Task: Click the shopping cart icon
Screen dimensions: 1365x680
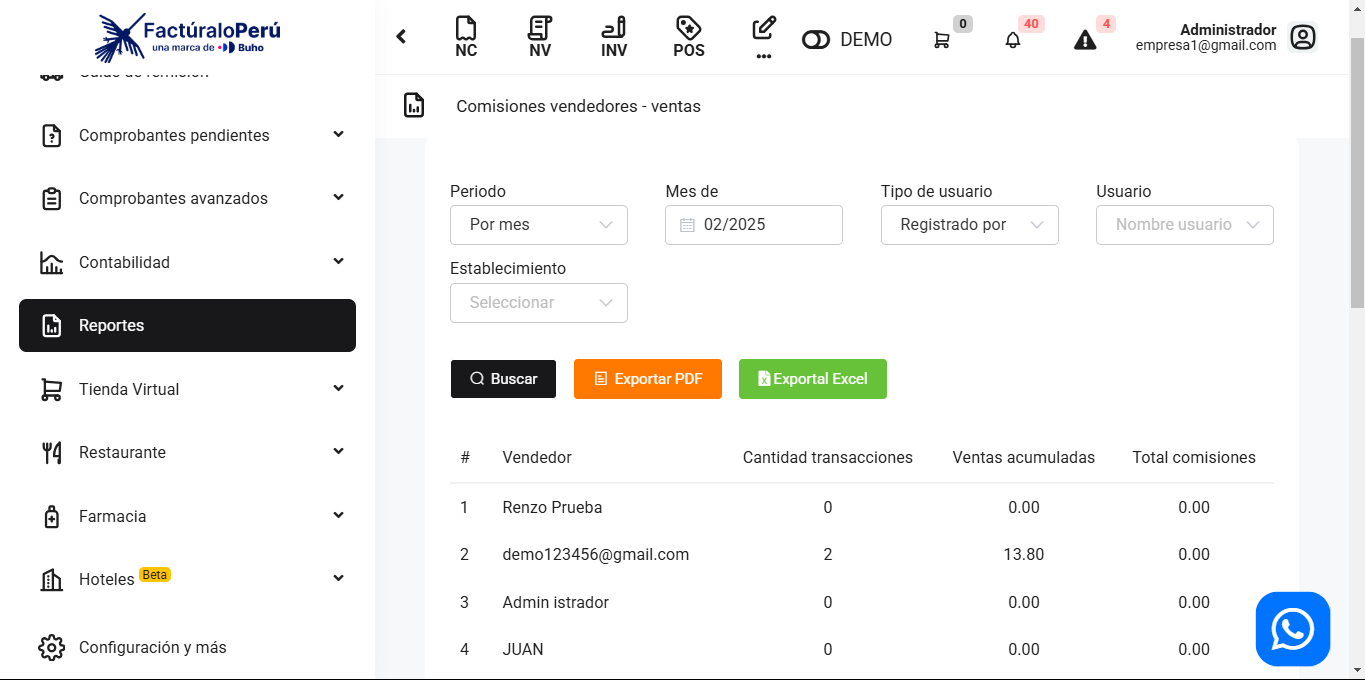Action: 942,40
